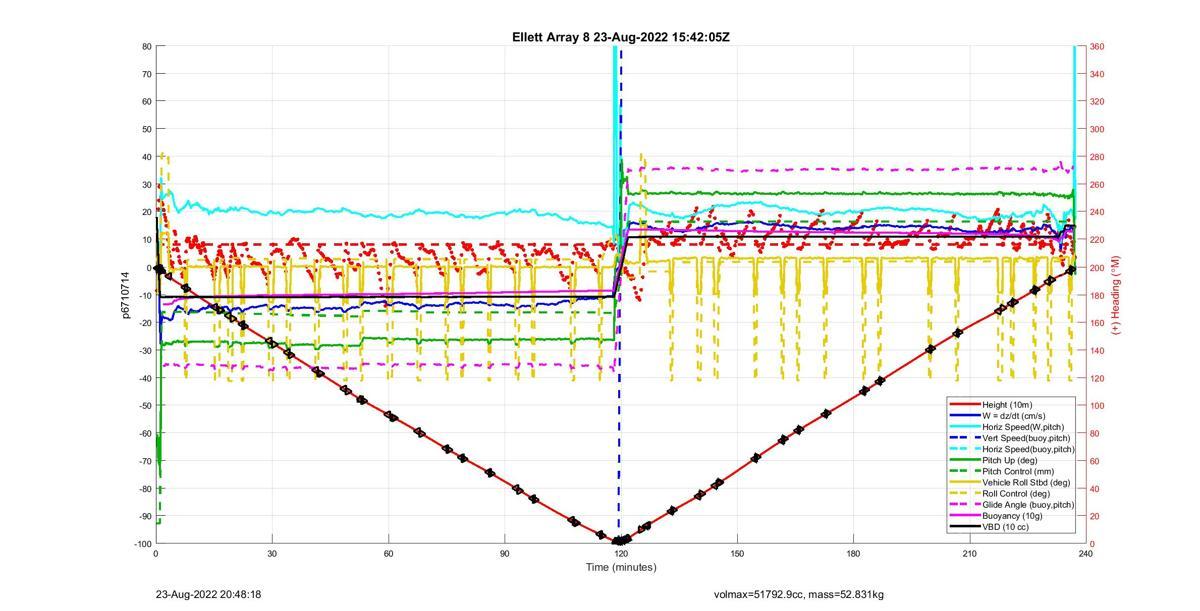
Task: Click the x-axis tick label 150
Action: coord(737,553)
